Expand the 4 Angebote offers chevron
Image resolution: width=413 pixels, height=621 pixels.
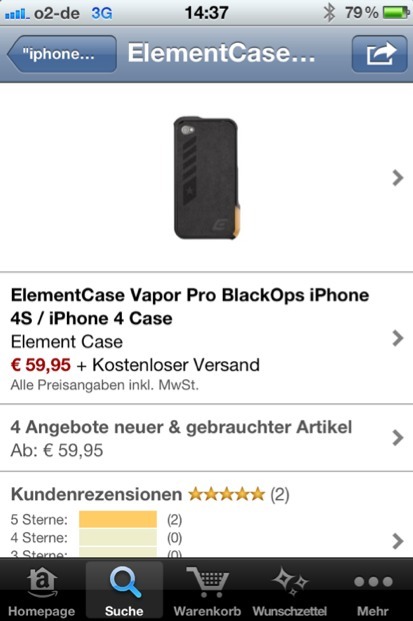[x=398, y=438]
